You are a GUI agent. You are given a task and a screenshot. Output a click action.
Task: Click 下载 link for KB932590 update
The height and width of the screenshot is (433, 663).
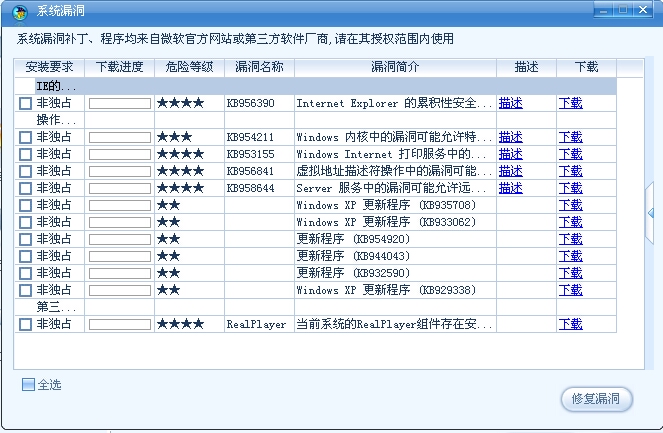click(570, 273)
